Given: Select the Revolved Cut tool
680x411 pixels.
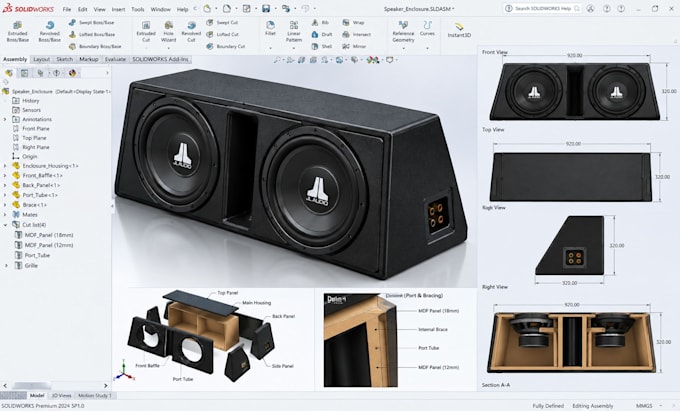Looking at the screenshot, I should [x=191, y=31].
